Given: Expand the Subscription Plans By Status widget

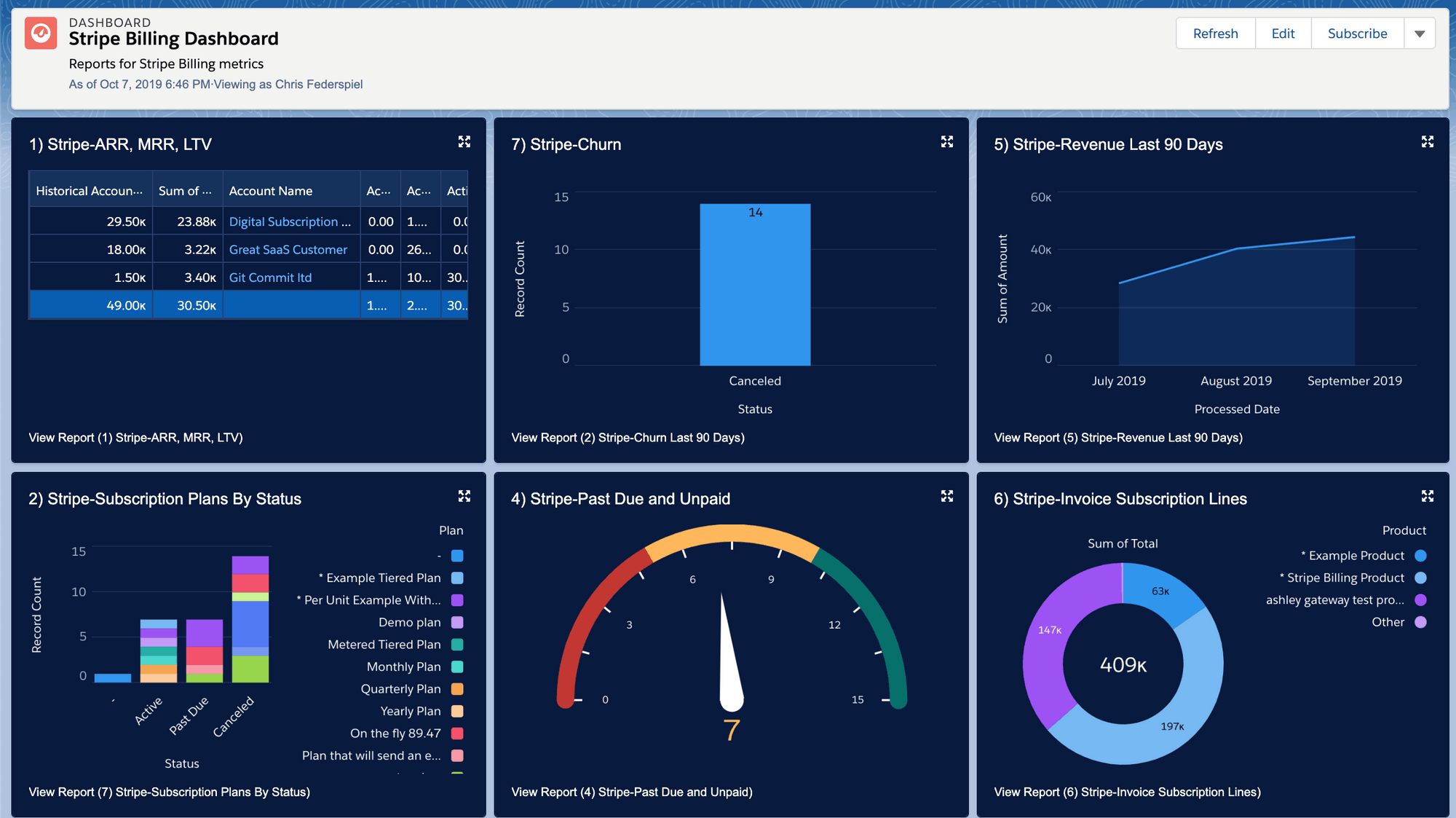Looking at the screenshot, I should click(464, 496).
